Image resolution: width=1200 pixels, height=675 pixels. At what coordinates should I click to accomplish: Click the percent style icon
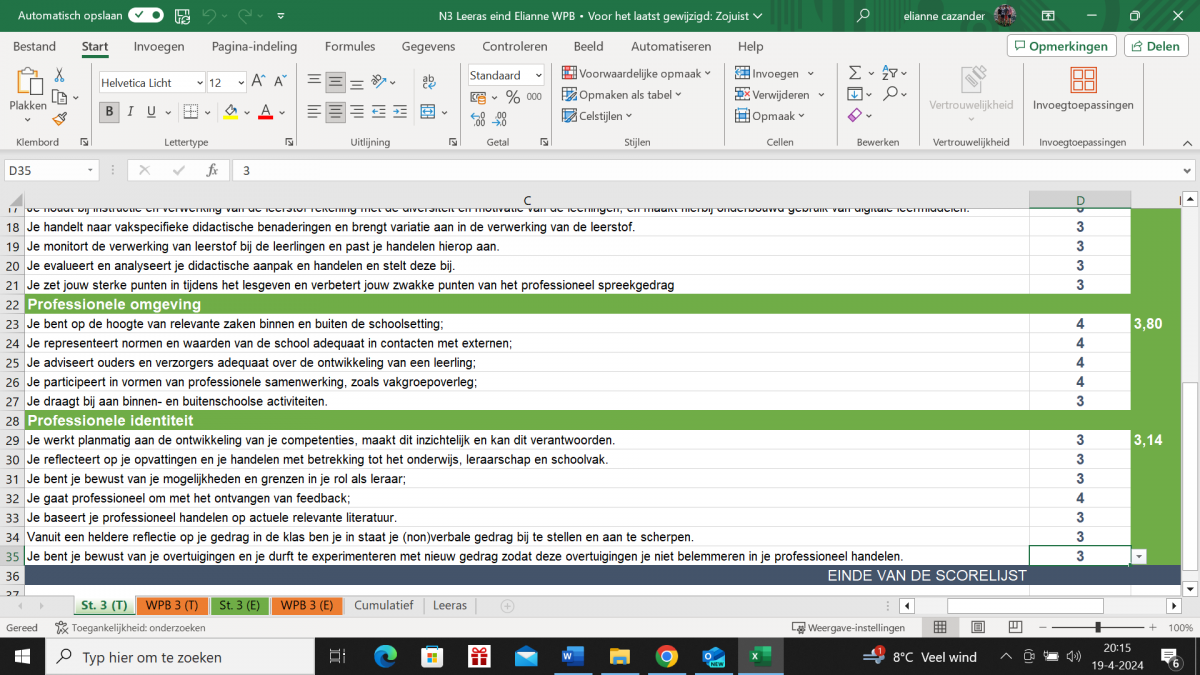click(512, 97)
